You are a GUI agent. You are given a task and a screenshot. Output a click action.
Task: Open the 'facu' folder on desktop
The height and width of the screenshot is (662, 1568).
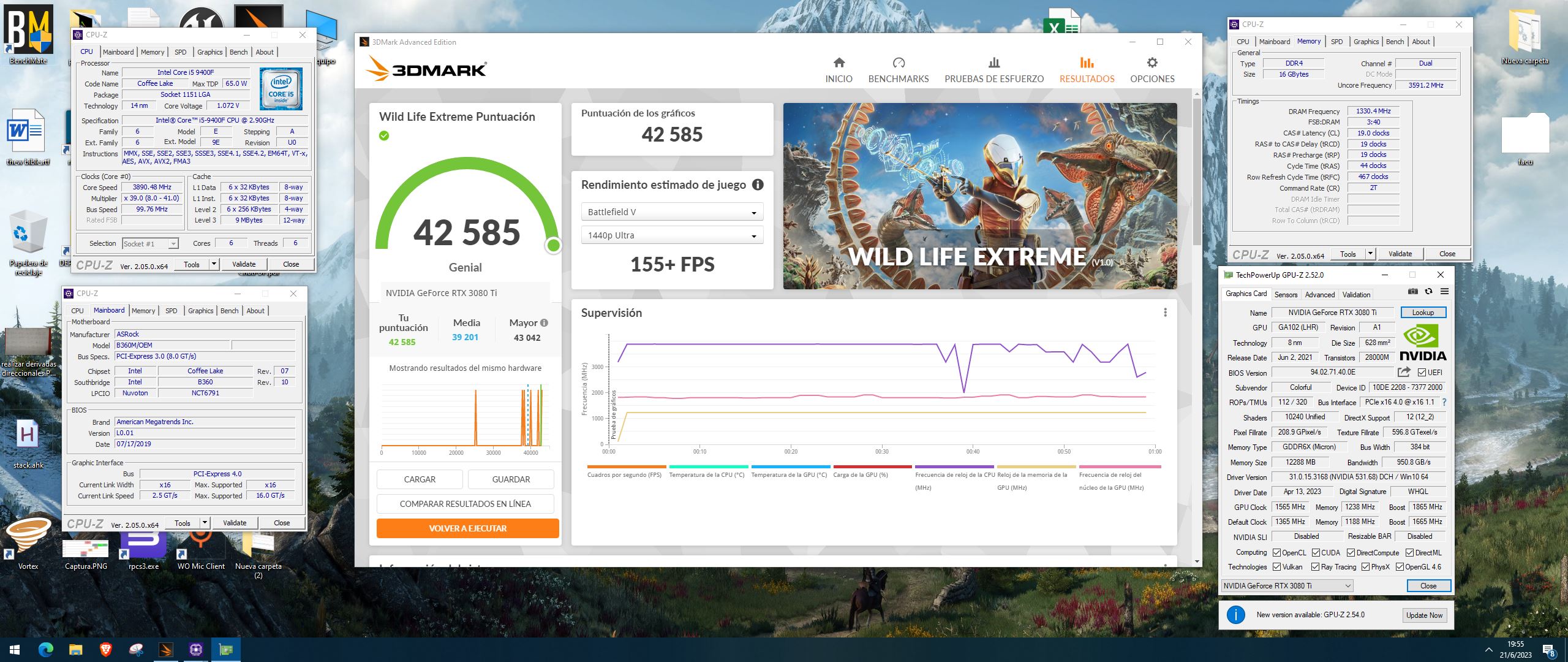click(x=1525, y=139)
